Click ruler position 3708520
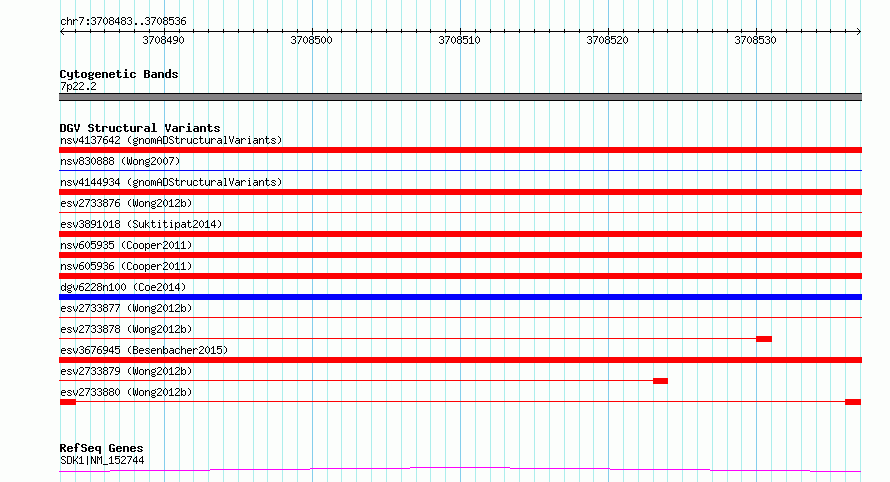 click(x=607, y=40)
